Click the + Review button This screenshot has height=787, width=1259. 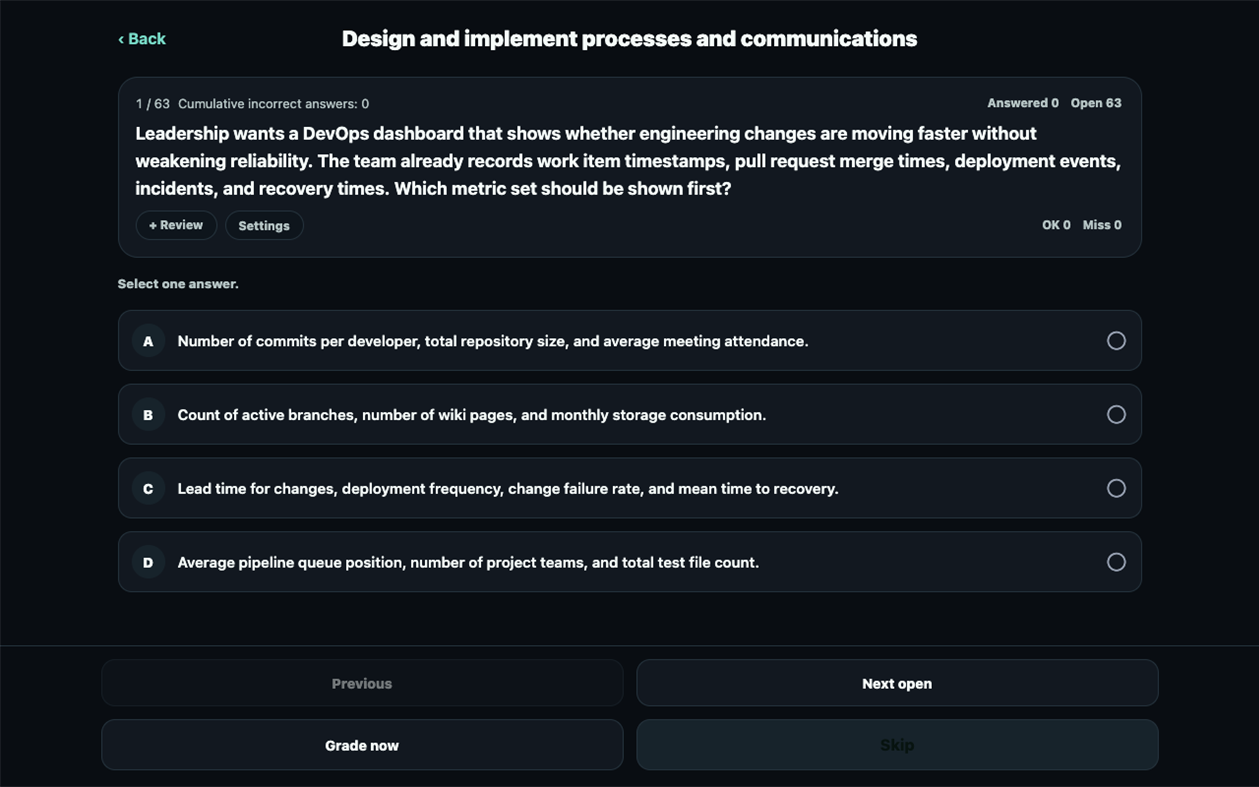(x=176, y=225)
